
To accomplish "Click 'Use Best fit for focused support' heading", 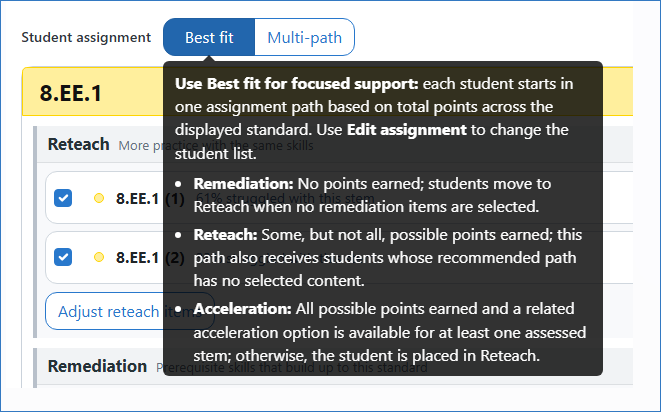I will tap(296, 84).
